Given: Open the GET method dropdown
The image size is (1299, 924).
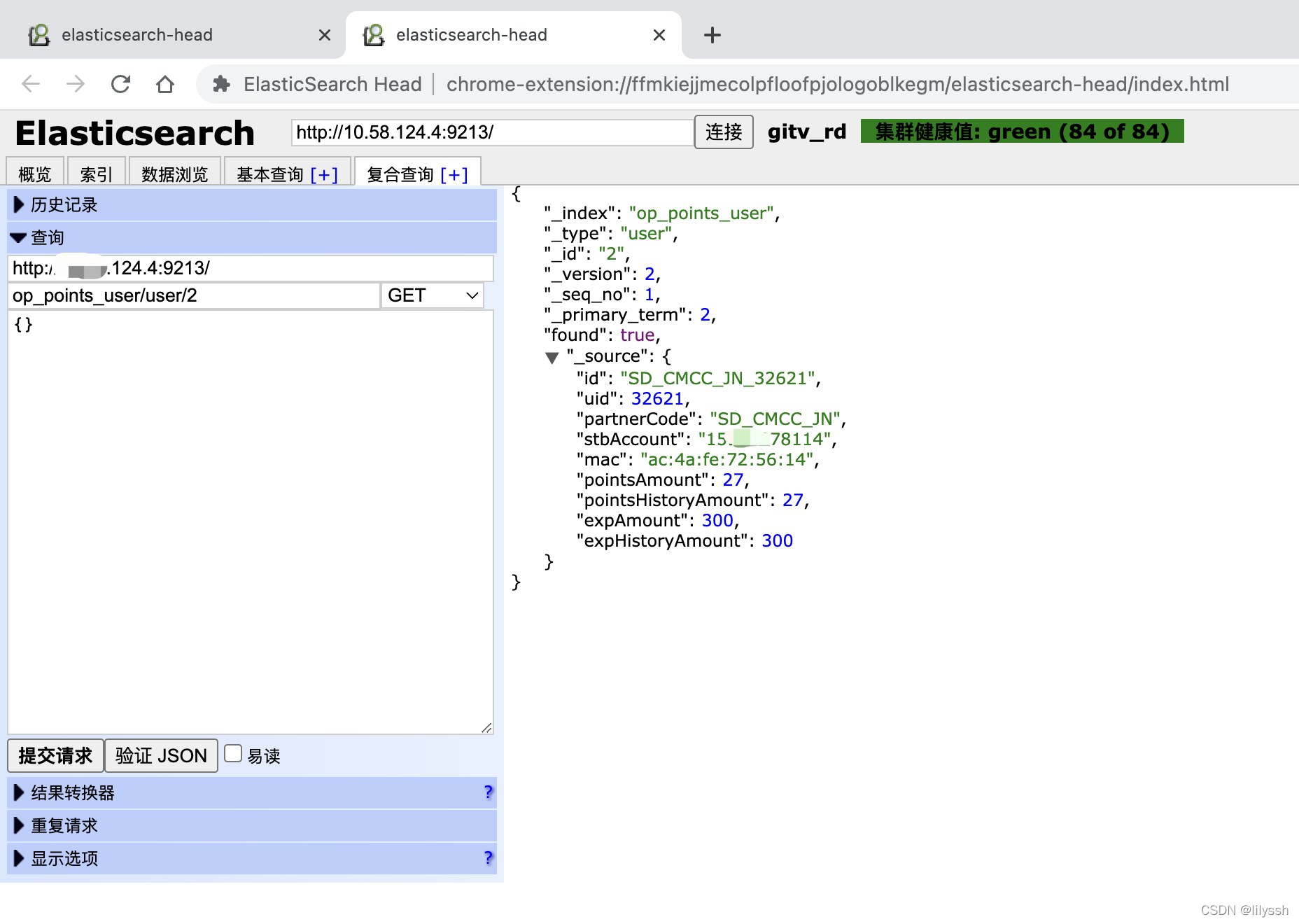Looking at the screenshot, I should click(433, 295).
